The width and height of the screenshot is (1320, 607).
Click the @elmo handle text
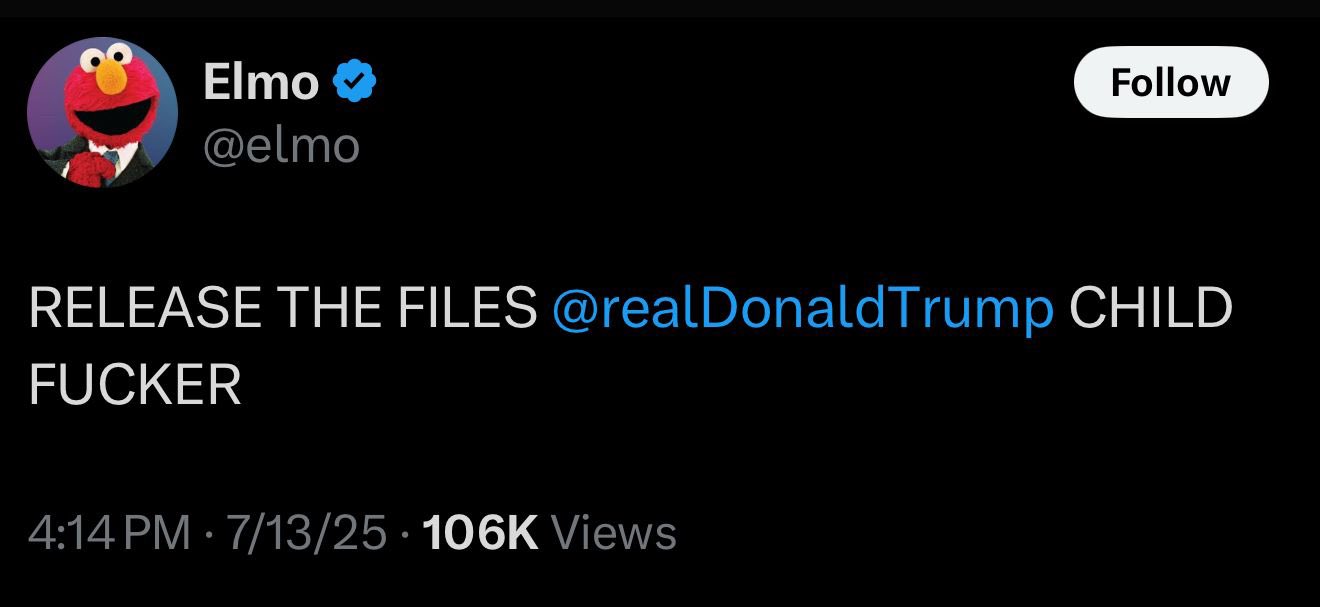click(x=281, y=146)
